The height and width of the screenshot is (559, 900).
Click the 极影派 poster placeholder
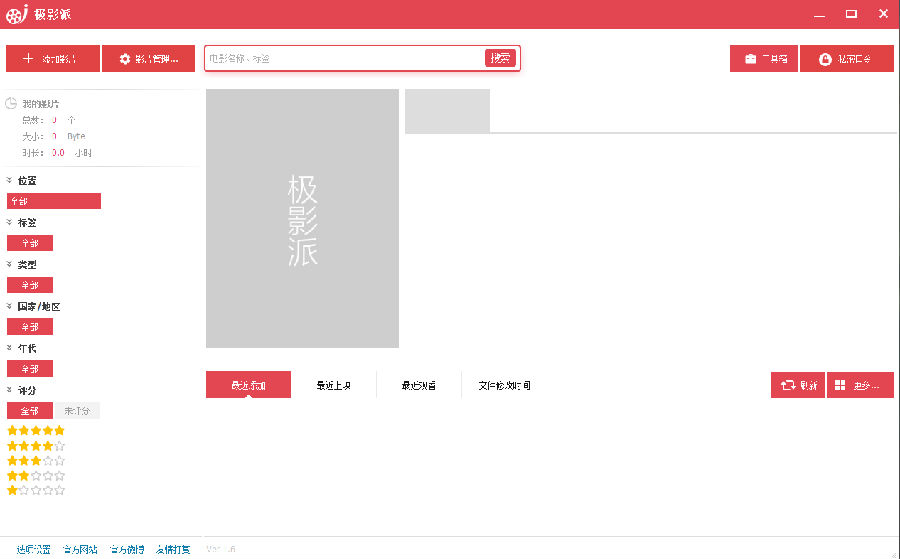(x=302, y=218)
